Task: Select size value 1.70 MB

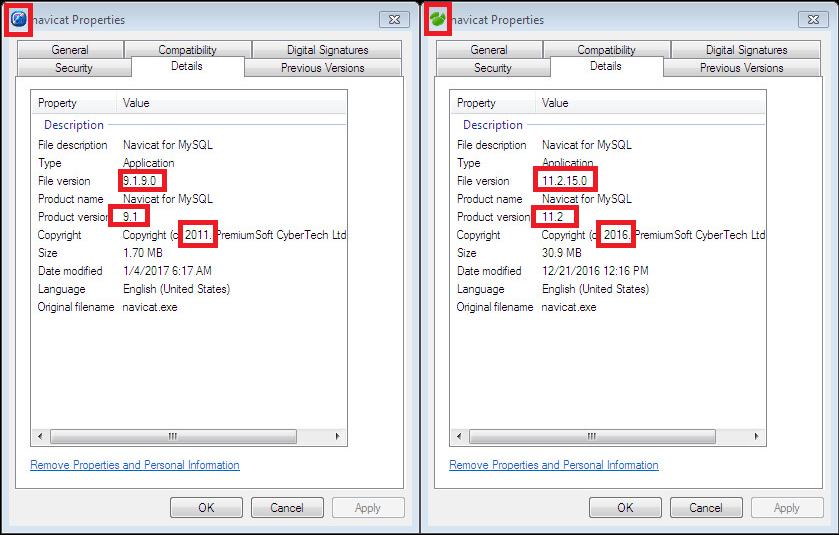Action: [143, 253]
